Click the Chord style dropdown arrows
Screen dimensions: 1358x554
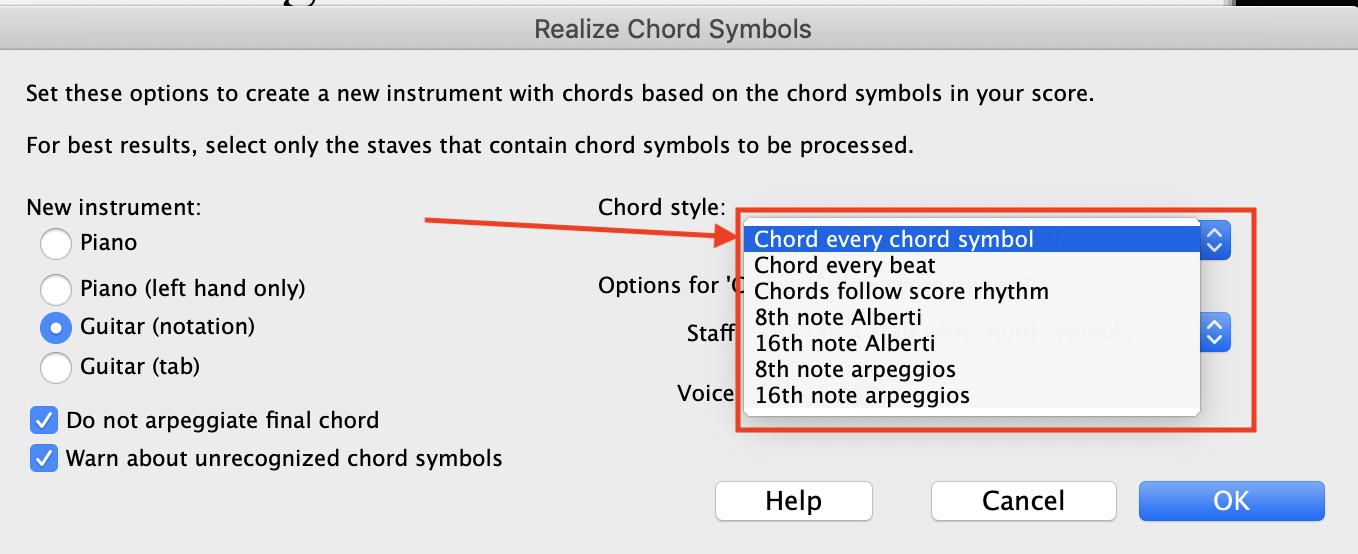point(1214,240)
